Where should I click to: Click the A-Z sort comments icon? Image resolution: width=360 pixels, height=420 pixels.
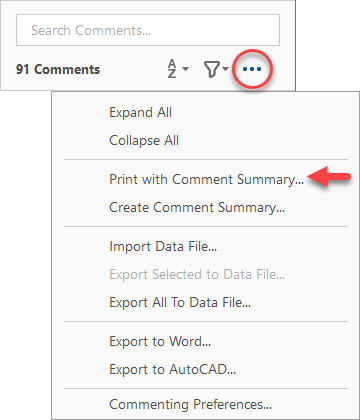coord(172,69)
